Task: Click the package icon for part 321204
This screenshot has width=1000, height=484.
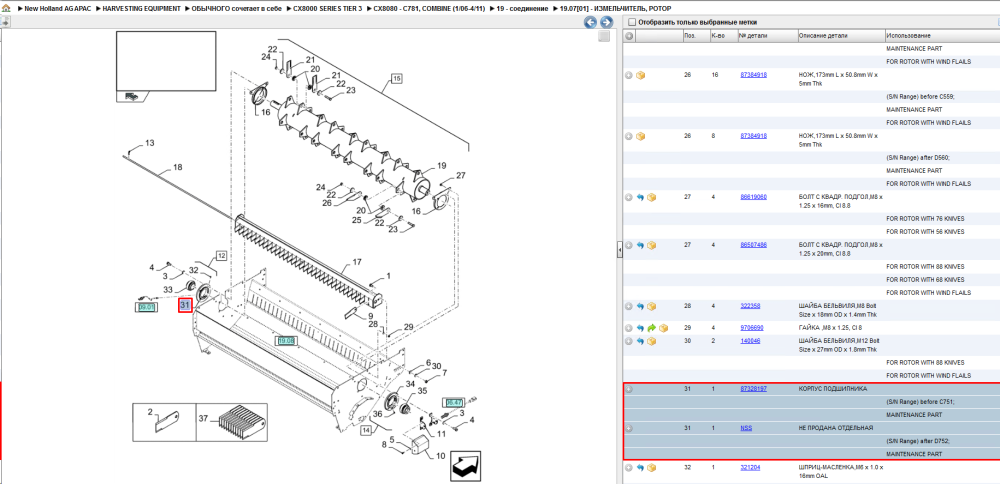Action: tap(652, 468)
